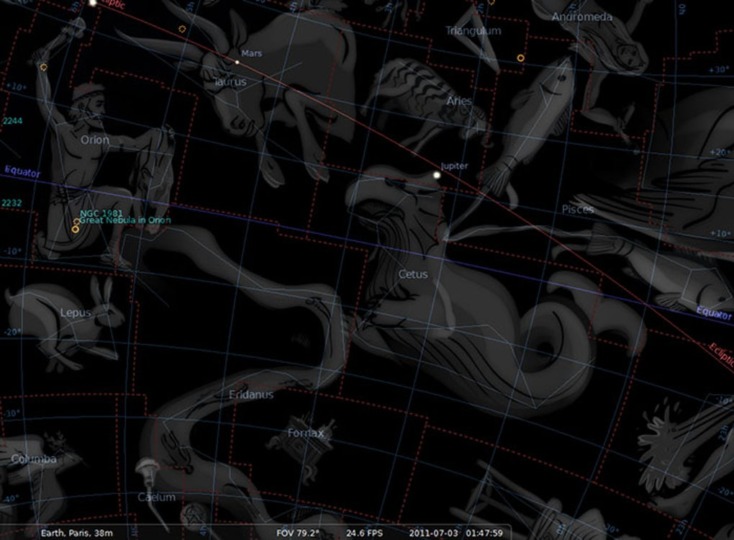Click the Equator label below Pisces

click(x=714, y=312)
